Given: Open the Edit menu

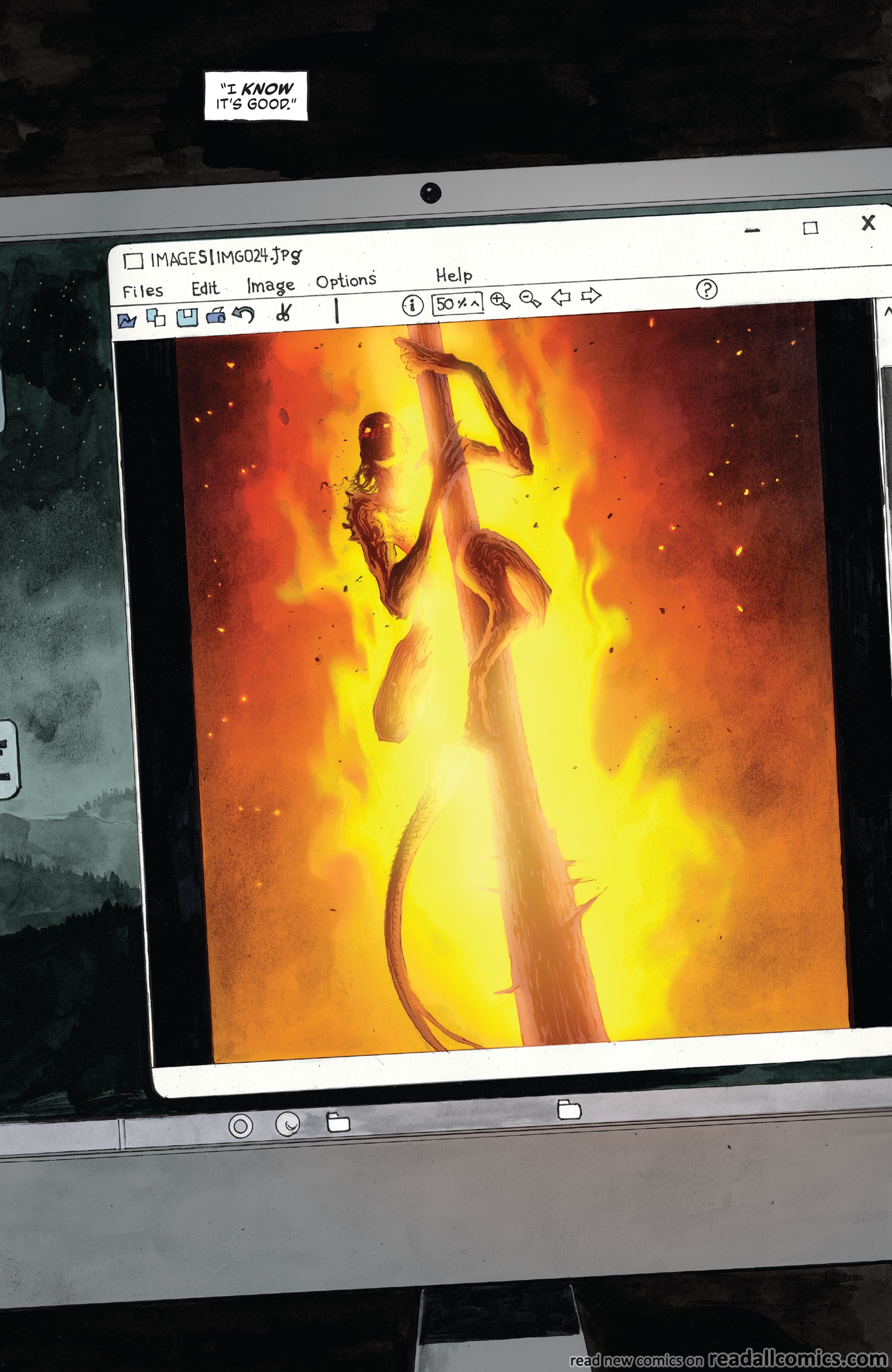Looking at the screenshot, I should [205, 288].
